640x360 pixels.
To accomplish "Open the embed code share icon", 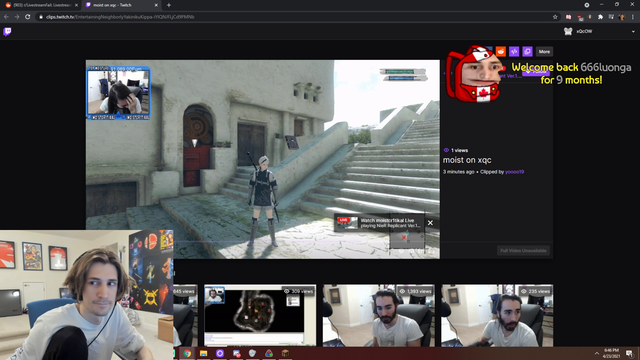I will pos(514,51).
